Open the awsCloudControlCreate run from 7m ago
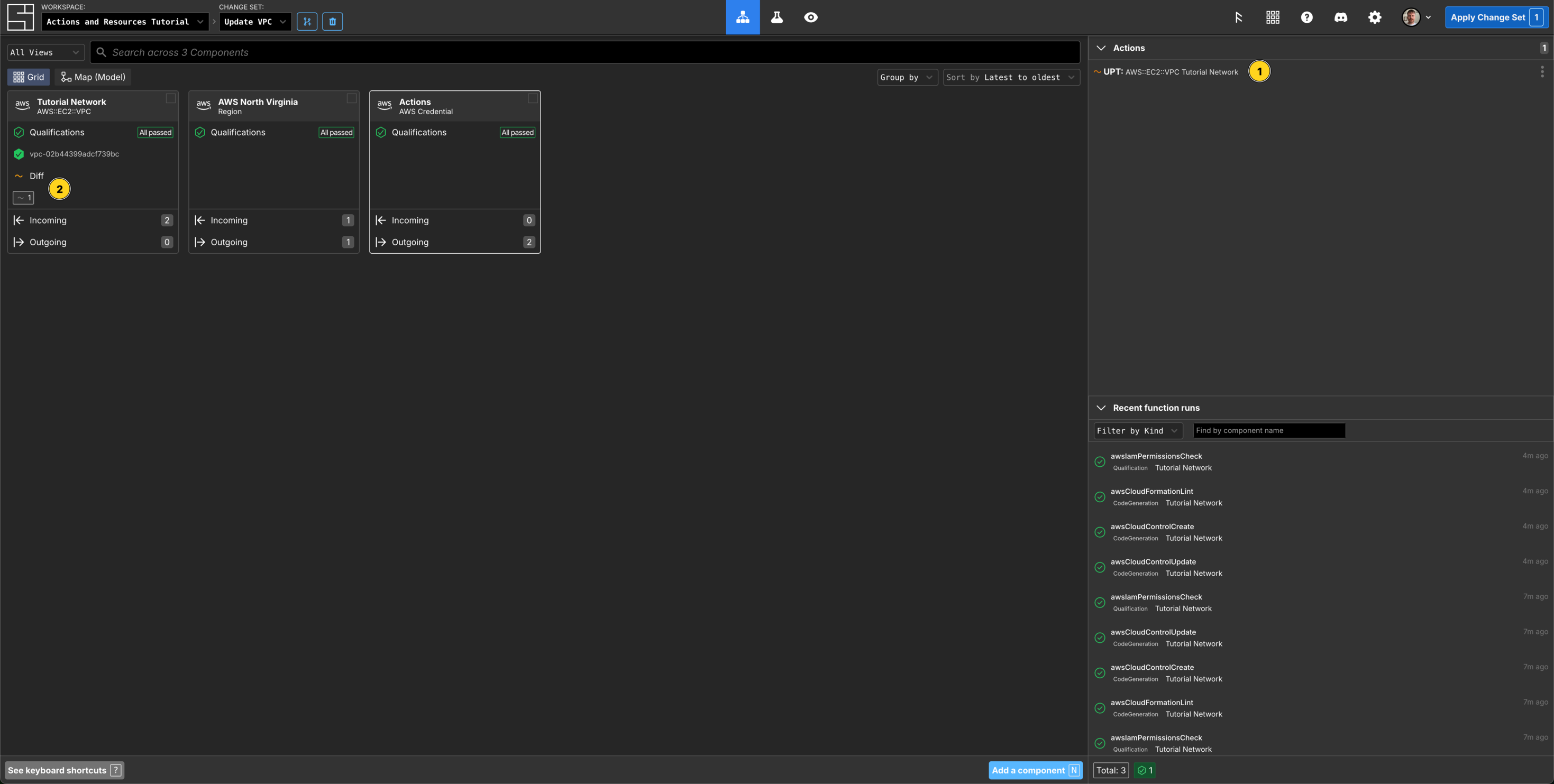The width and height of the screenshot is (1554, 784). pos(1321,672)
